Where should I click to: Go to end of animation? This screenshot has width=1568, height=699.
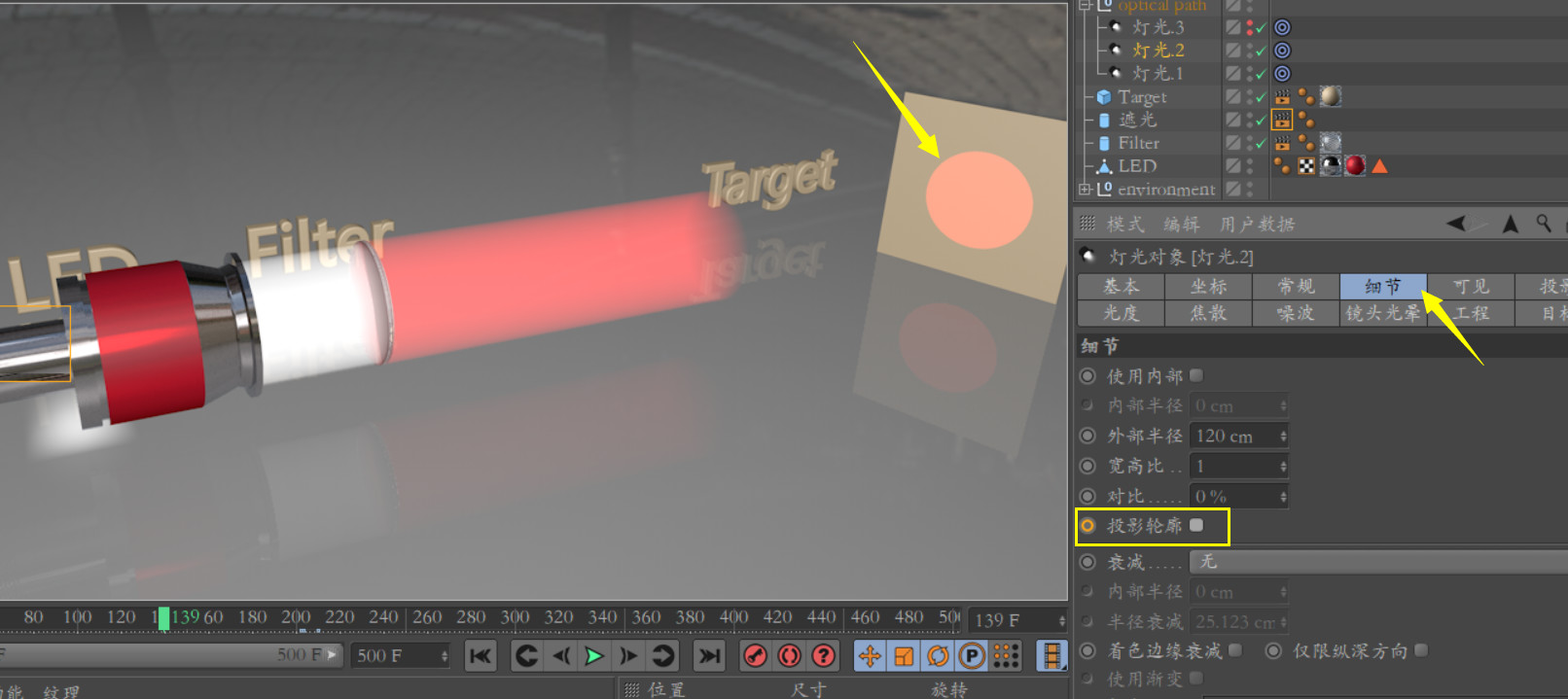(x=710, y=656)
